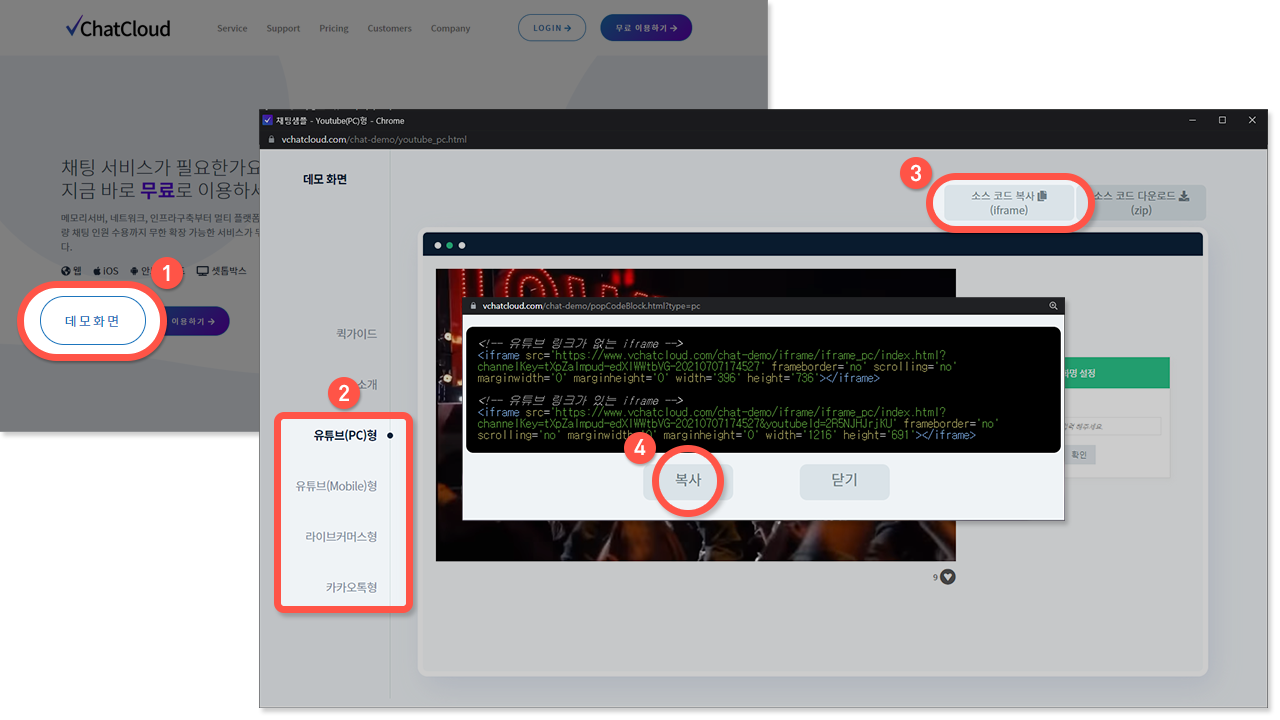This screenshot has height=720, width=1280.
Task: Click the copy icon on 소스 코드 복사
Action: pos(1042,196)
